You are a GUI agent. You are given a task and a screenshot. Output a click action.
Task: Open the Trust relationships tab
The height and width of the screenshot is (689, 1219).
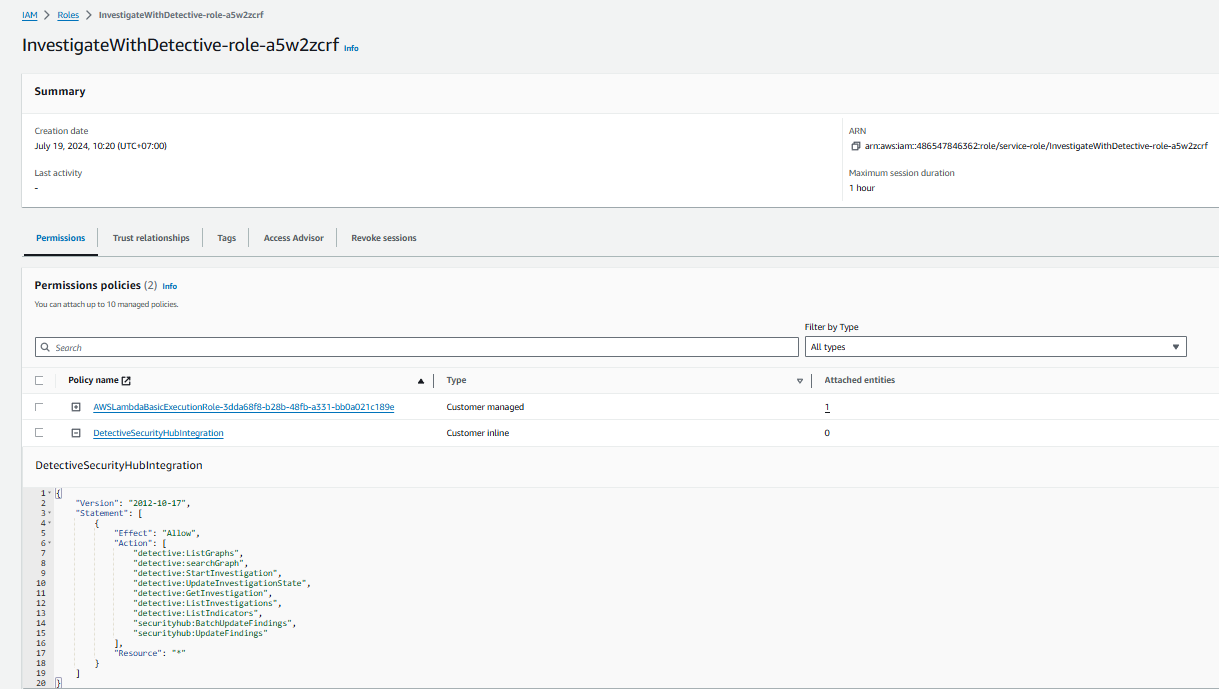pyautogui.click(x=151, y=238)
